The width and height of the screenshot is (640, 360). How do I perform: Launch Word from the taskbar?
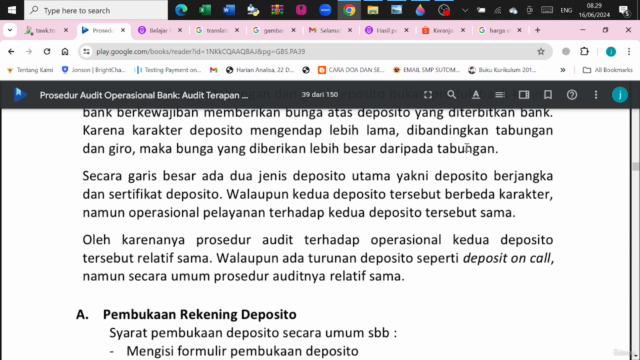[229, 10]
